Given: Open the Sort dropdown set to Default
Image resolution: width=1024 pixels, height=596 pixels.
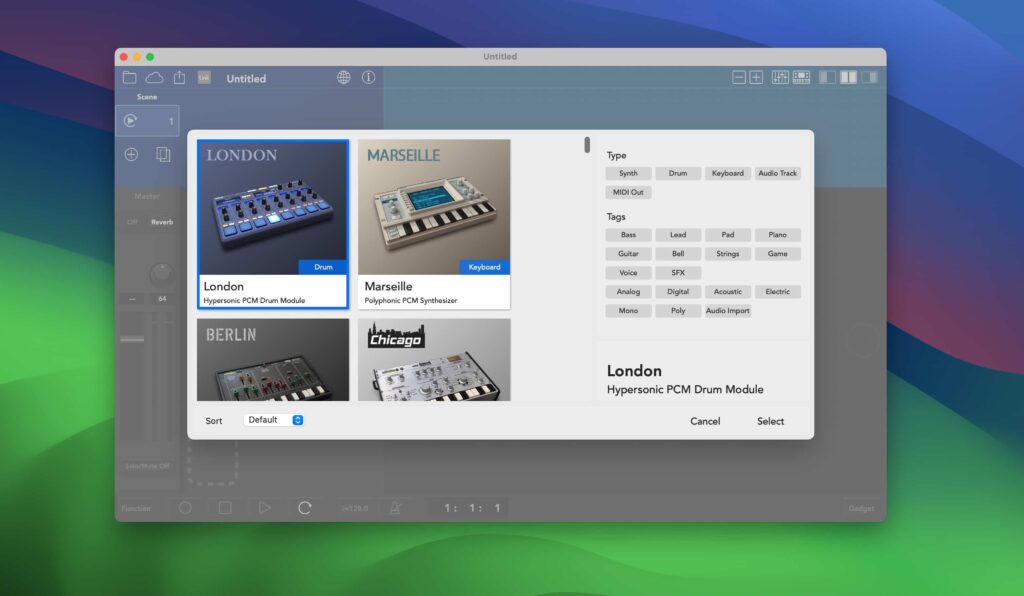Looking at the screenshot, I should [x=270, y=420].
